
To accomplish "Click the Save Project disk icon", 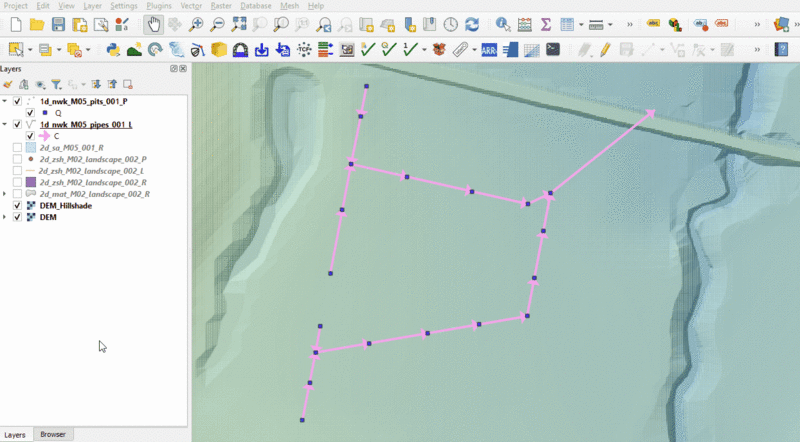I will tap(58, 23).
